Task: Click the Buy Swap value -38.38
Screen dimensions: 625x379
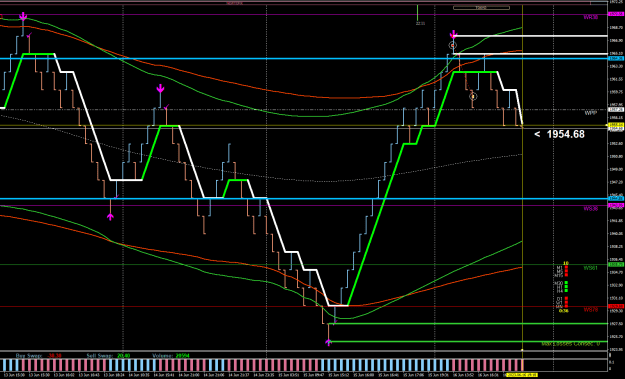Action: click(x=54, y=355)
